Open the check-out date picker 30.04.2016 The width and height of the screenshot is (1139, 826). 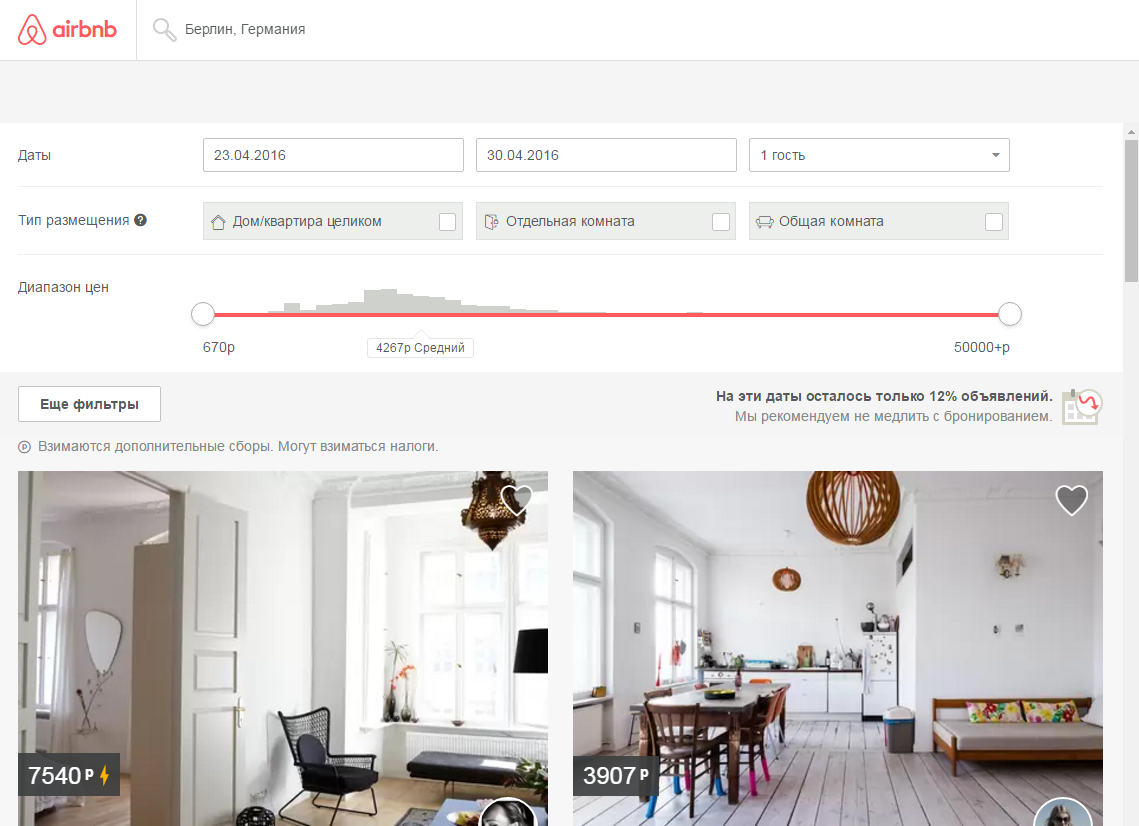click(606, 155)
